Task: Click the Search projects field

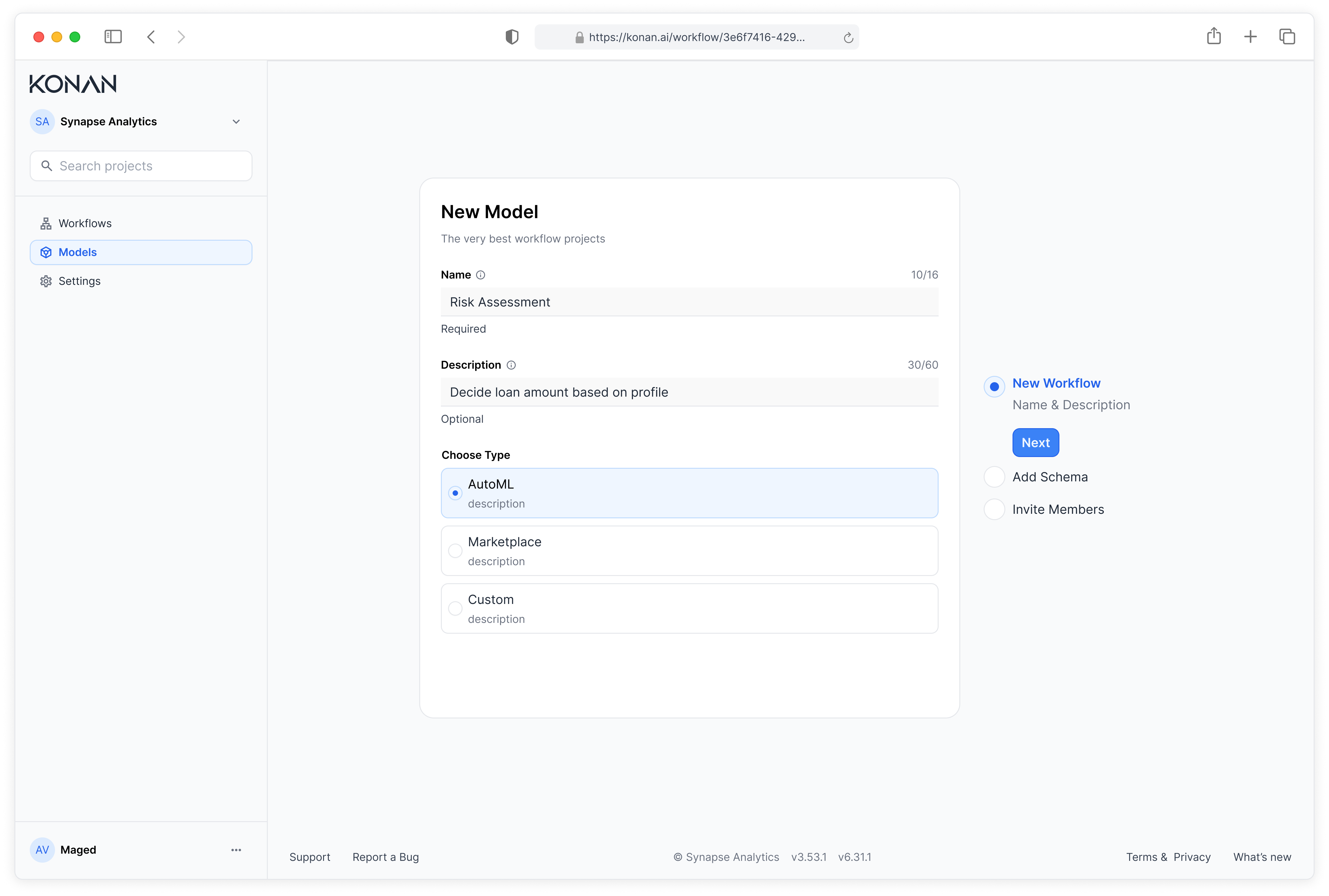Action: click(141, 166)
